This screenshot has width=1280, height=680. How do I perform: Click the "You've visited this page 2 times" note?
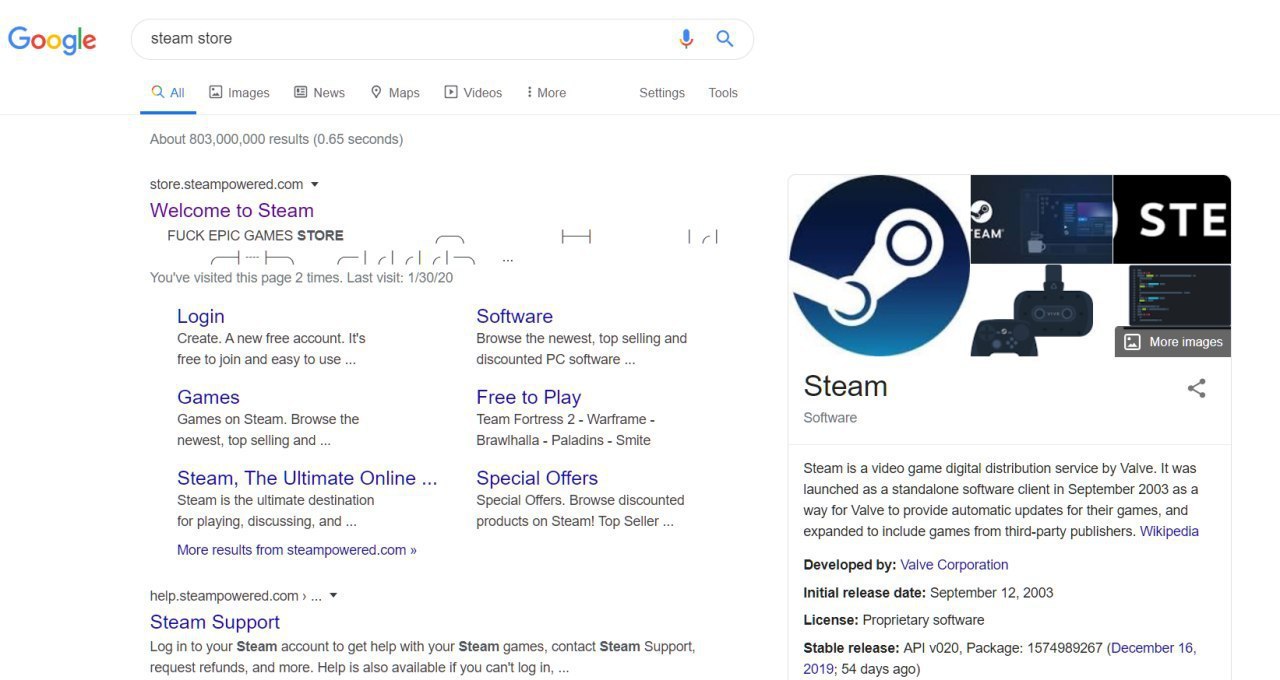[301, 277]
